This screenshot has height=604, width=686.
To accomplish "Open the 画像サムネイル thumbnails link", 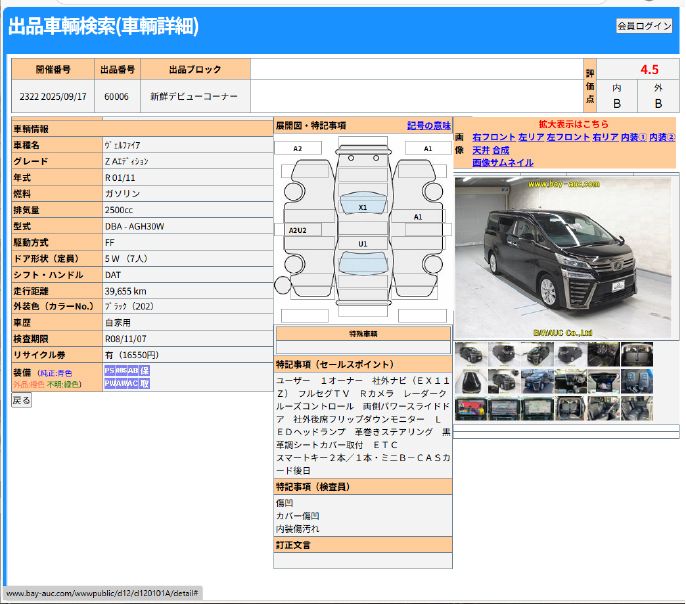I will [x=503, y=163].
